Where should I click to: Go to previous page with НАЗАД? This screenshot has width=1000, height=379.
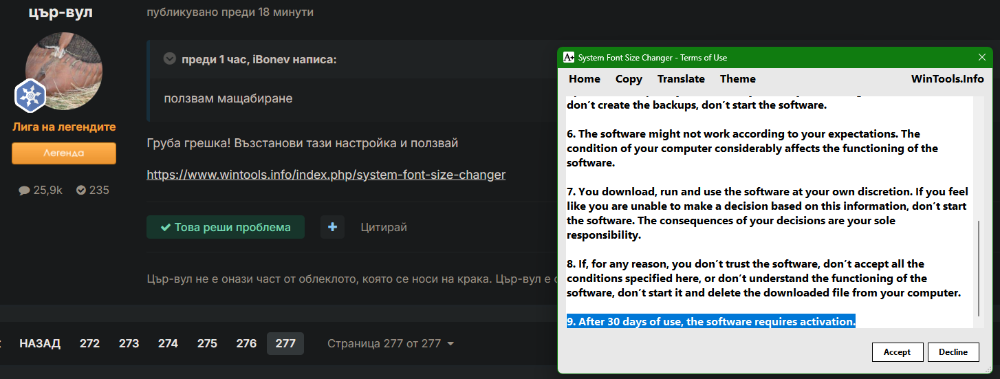click(40, 343)
